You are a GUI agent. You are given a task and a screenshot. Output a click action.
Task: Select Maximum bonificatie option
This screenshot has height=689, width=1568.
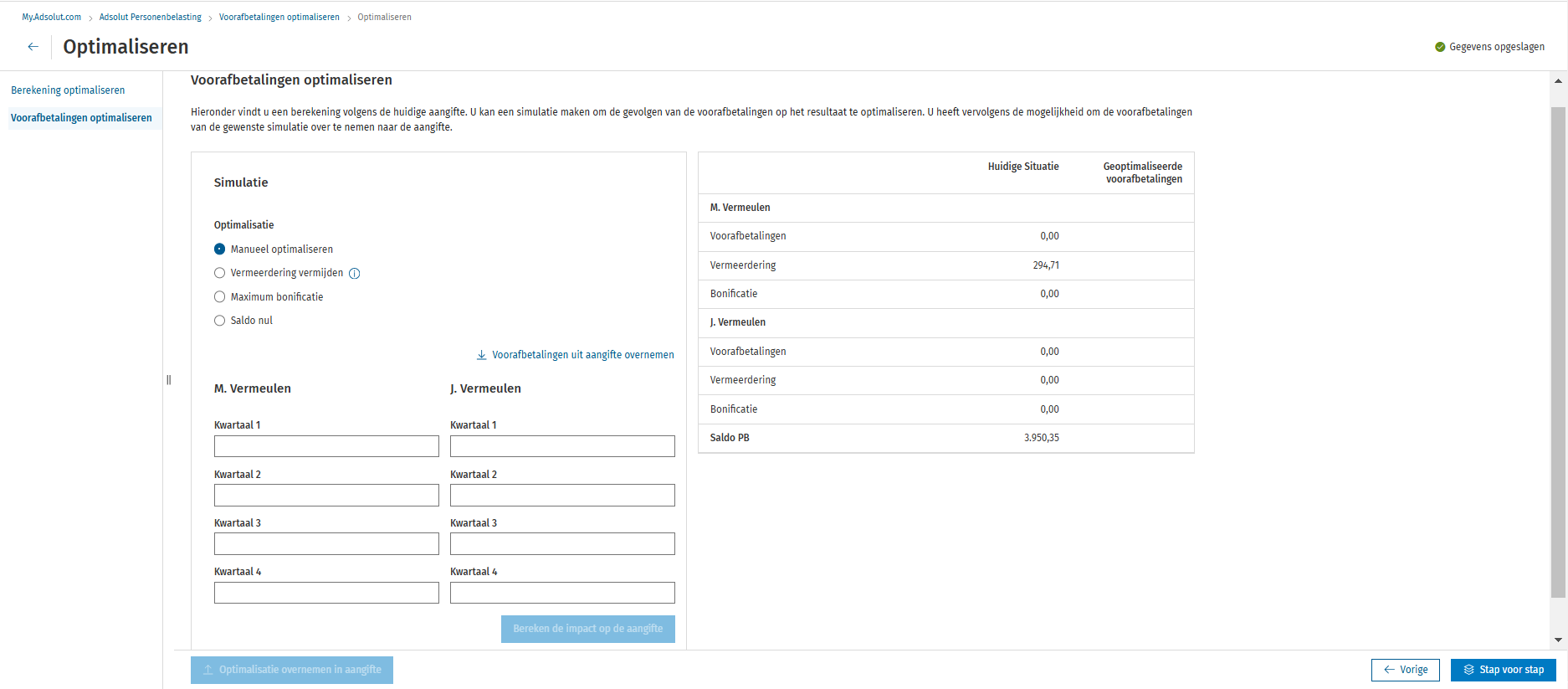(x=220, y=297)
